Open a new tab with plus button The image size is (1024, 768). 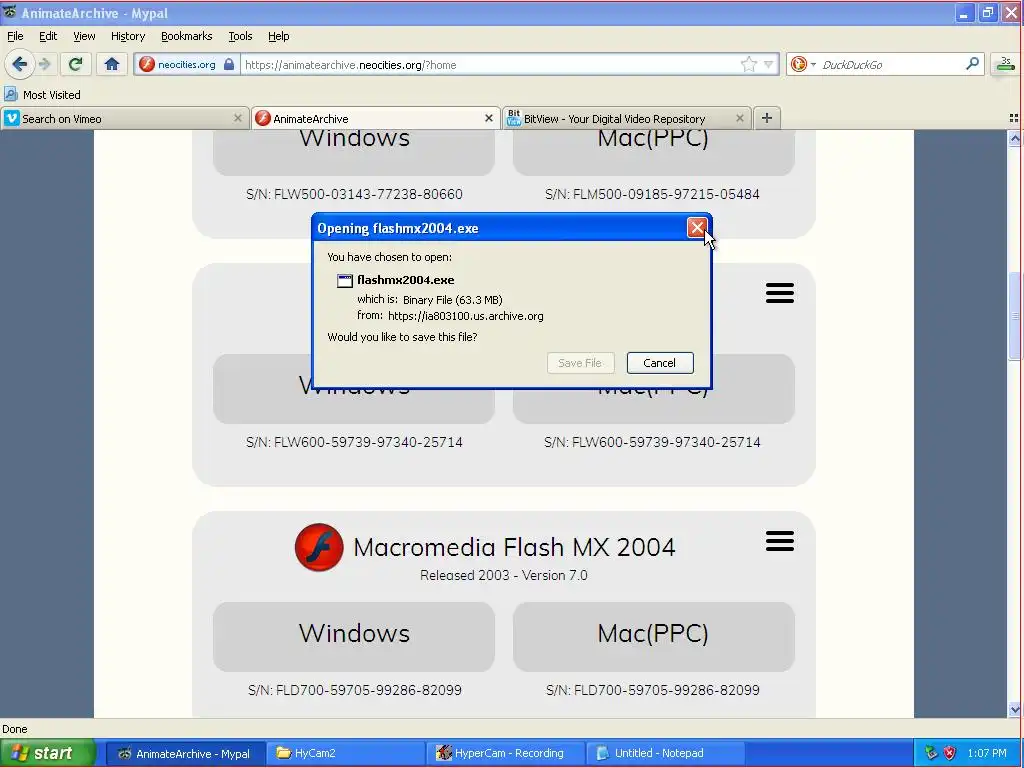point(767,118)
